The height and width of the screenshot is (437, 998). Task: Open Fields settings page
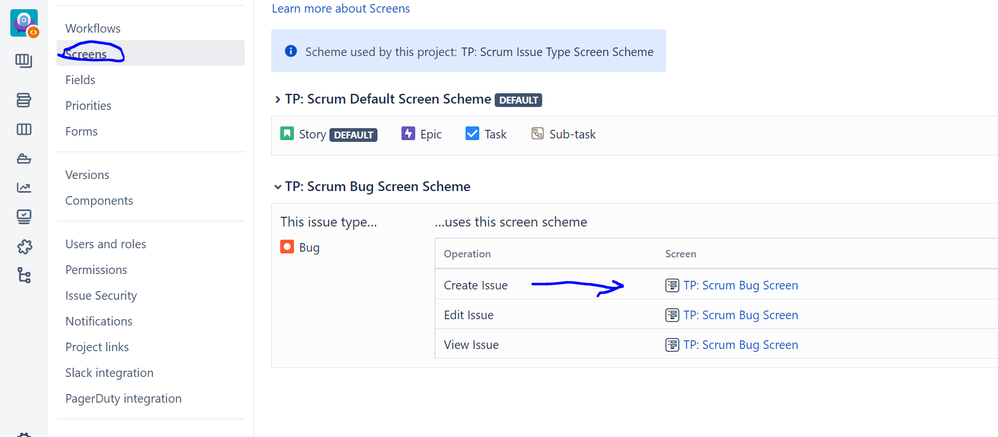[x=80, y=80]
